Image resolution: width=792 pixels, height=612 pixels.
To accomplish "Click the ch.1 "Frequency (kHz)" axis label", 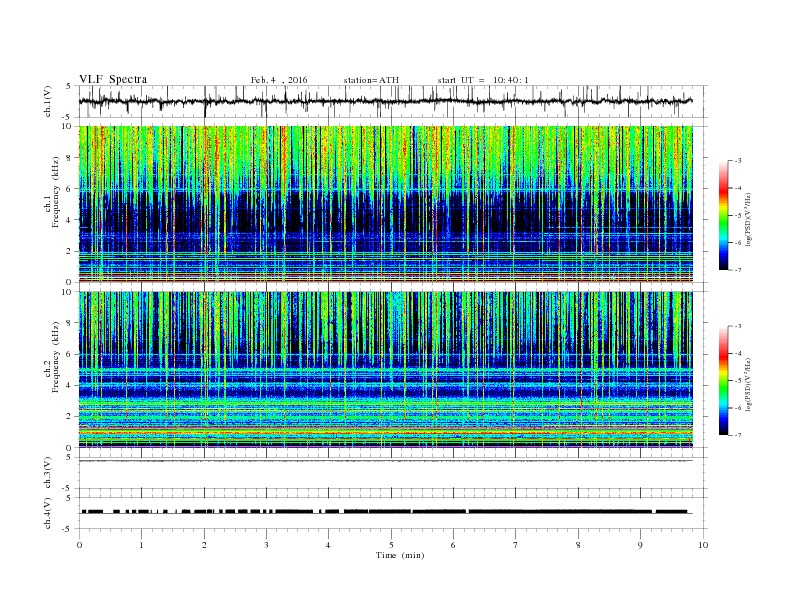I will pos(55,191).
